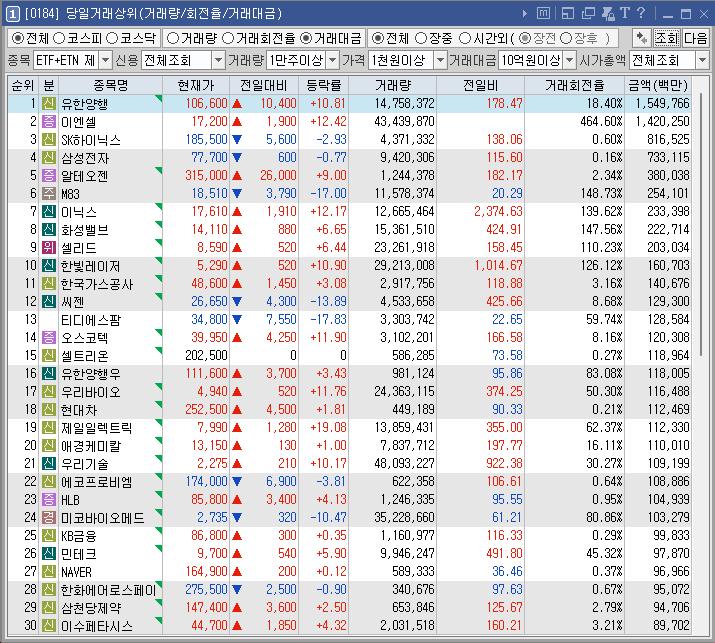
Task: Click the 전일비 column header
Action: coord(481,85)
